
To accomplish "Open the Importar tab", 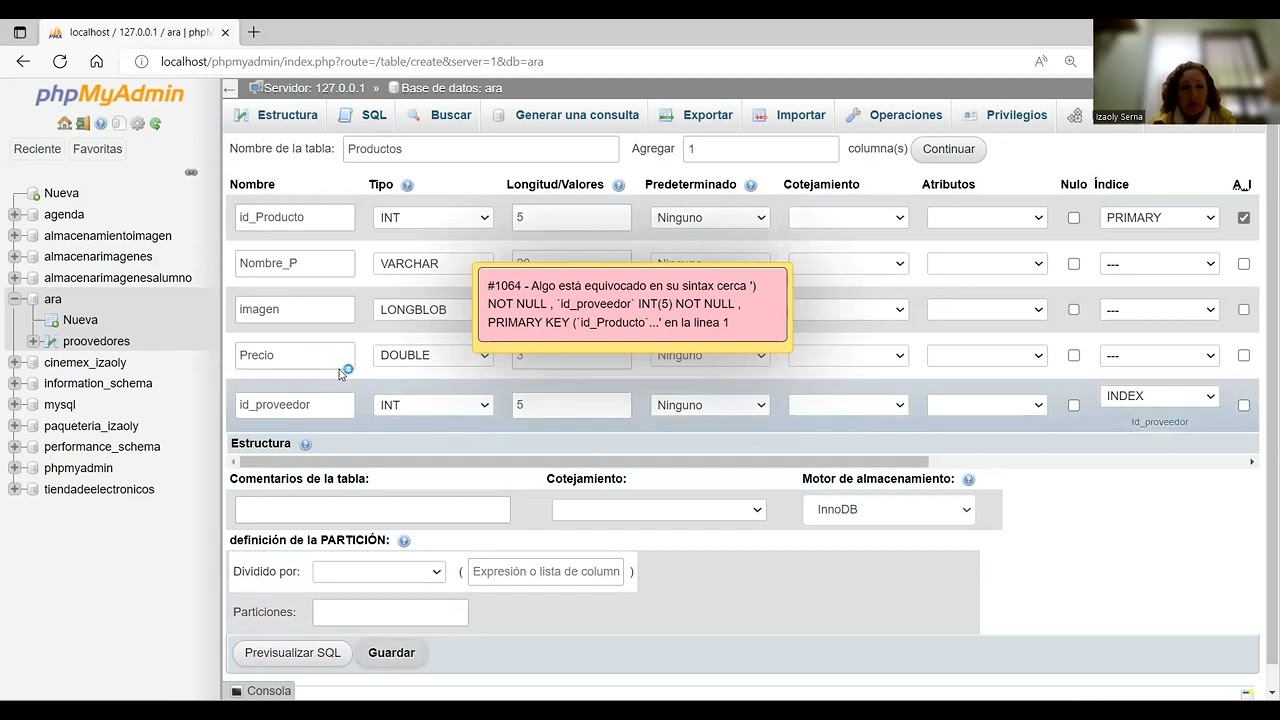I will click(x=789, y=115).
